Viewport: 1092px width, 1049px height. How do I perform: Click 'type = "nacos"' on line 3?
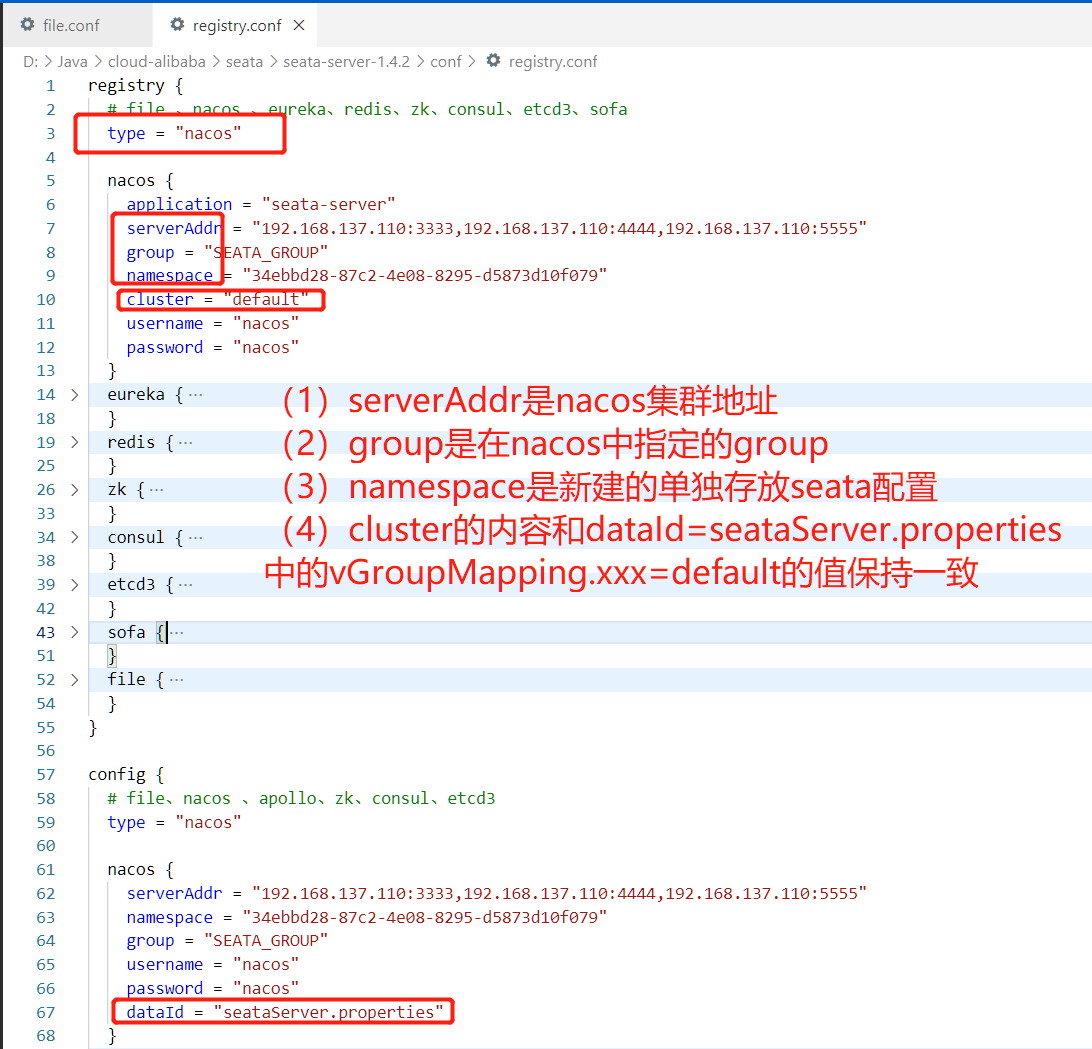pyautogui.click(x=174, y=133)
